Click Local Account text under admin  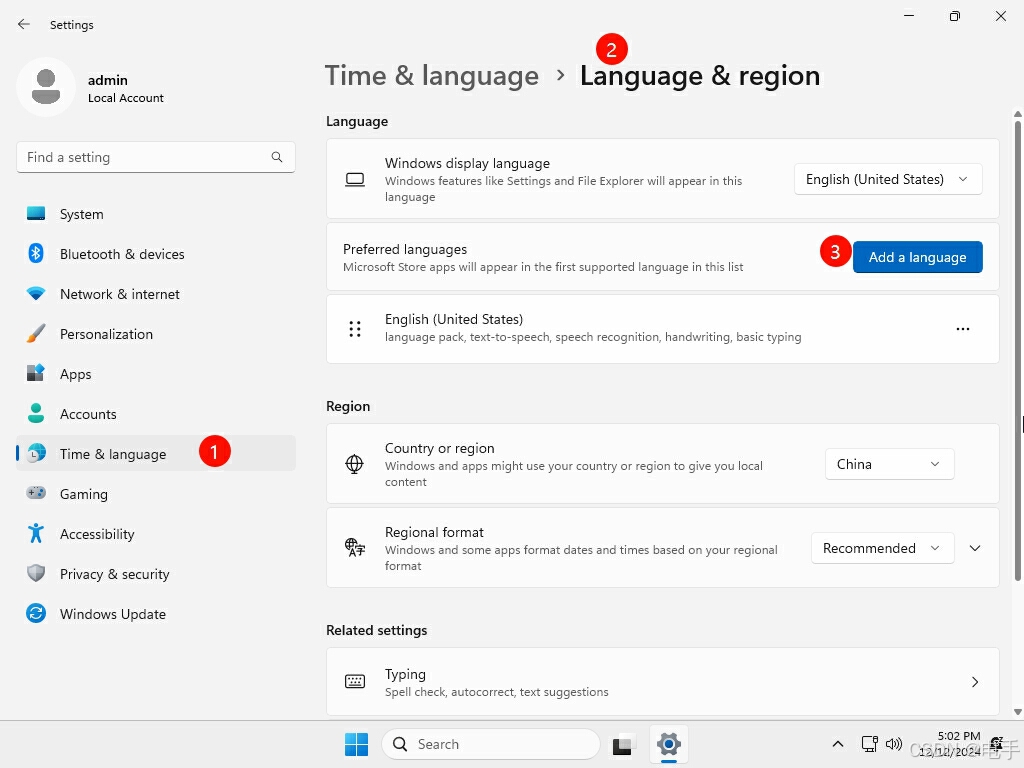pos(126,98)
